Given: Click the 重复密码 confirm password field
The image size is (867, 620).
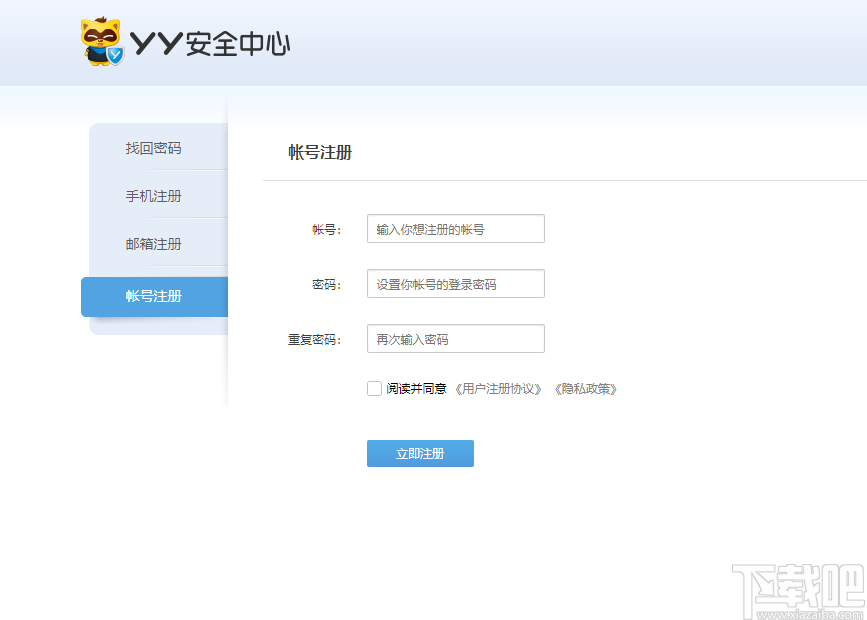Looking at the screenshot, I should pyautogui.click(x=455, y=338).
